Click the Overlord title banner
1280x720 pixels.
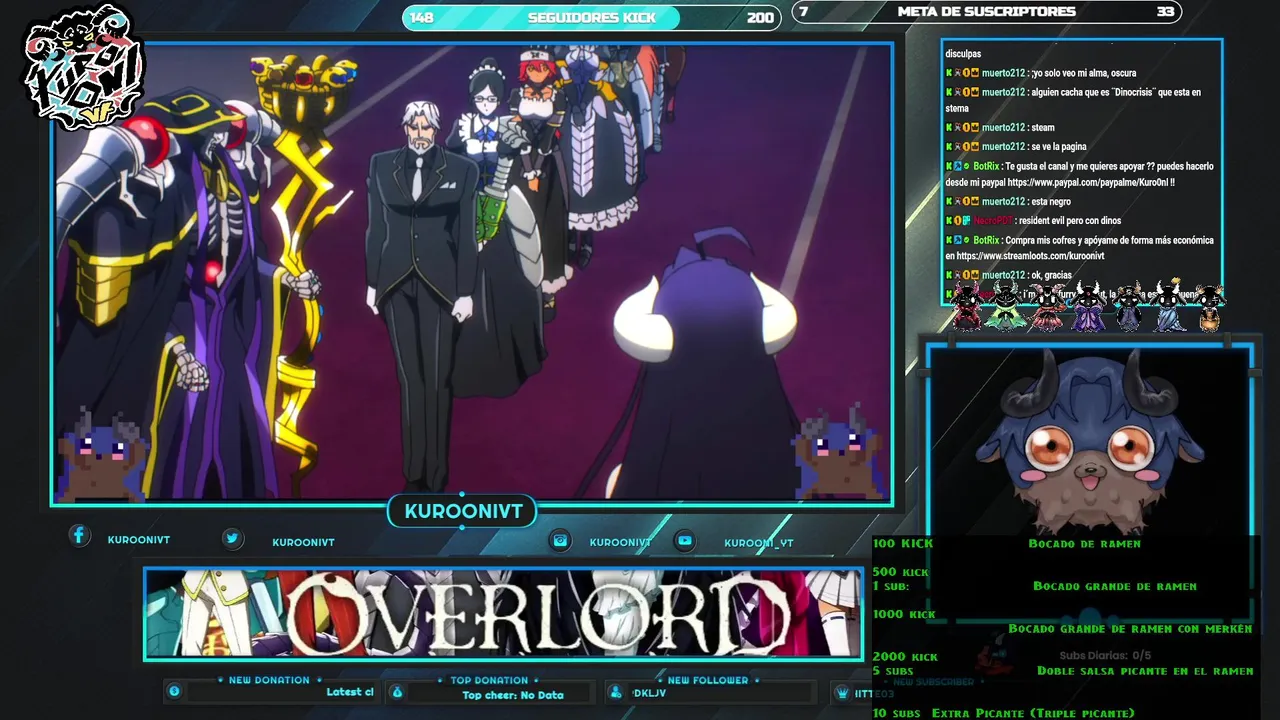pos(503,614)
